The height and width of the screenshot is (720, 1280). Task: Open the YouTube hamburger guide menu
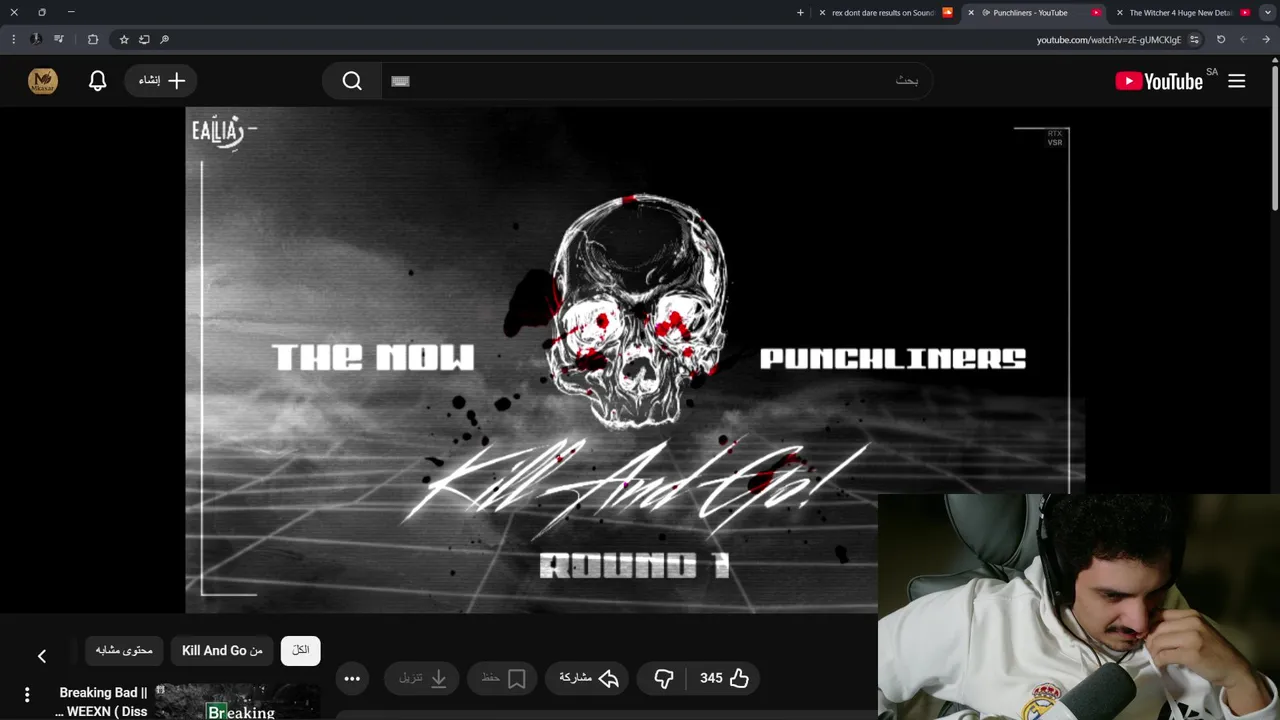[x=1236, y=81]
